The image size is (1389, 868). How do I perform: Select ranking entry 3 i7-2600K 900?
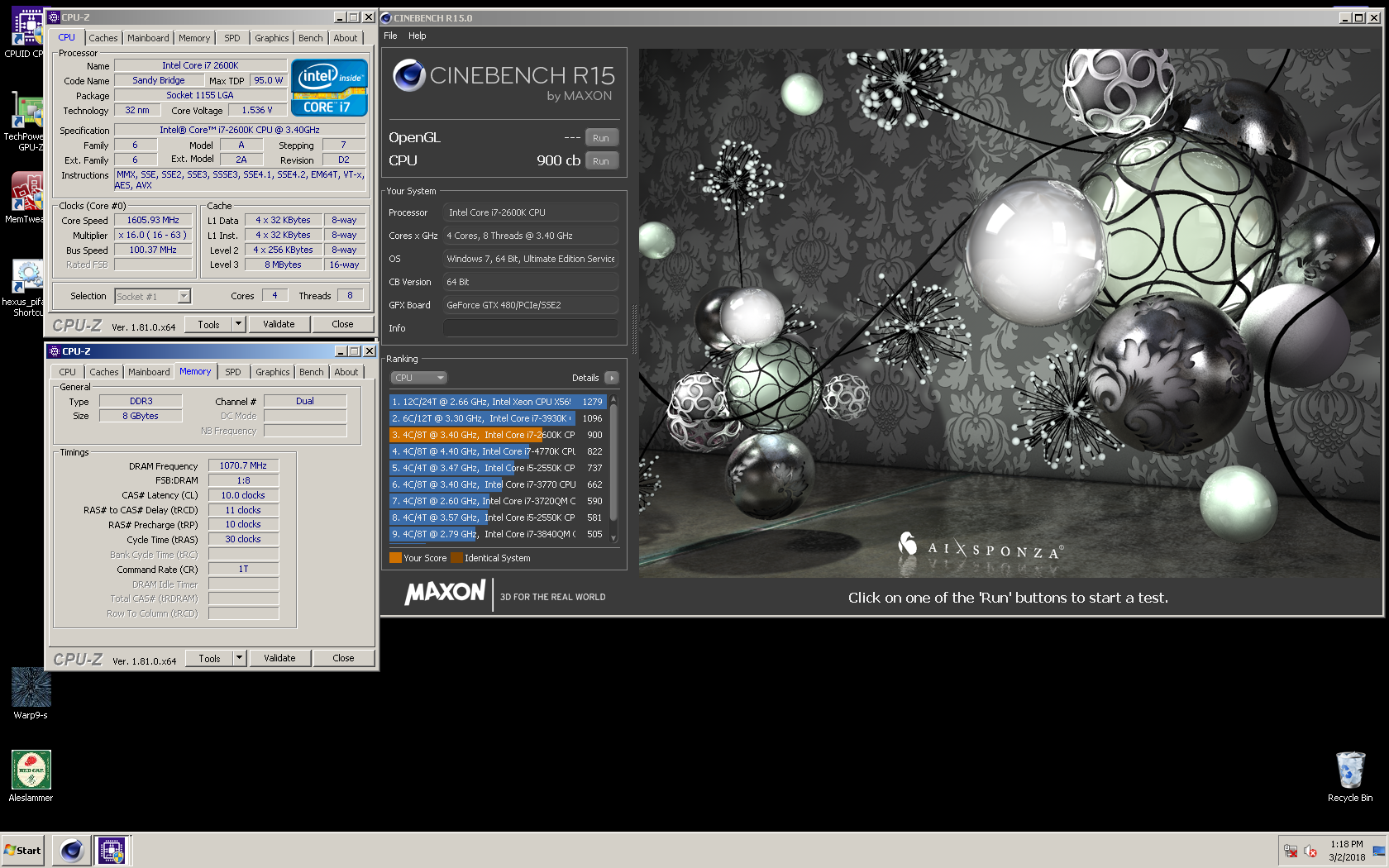[498, 435]
